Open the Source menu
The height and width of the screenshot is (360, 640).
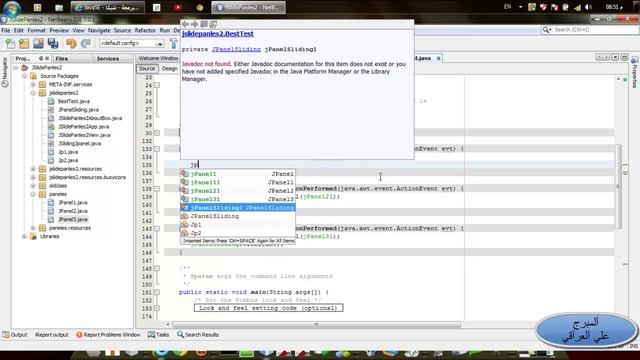click(122, 30)
